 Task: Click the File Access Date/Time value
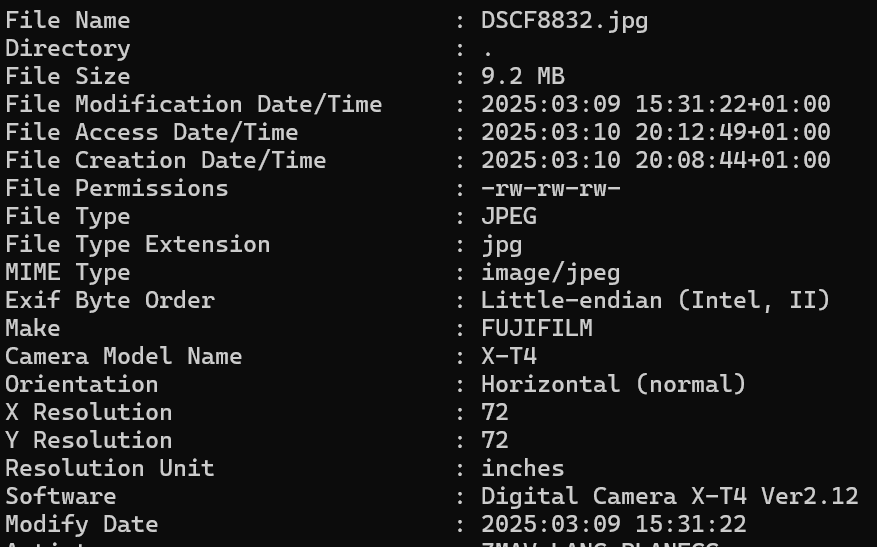pos(655,132)
